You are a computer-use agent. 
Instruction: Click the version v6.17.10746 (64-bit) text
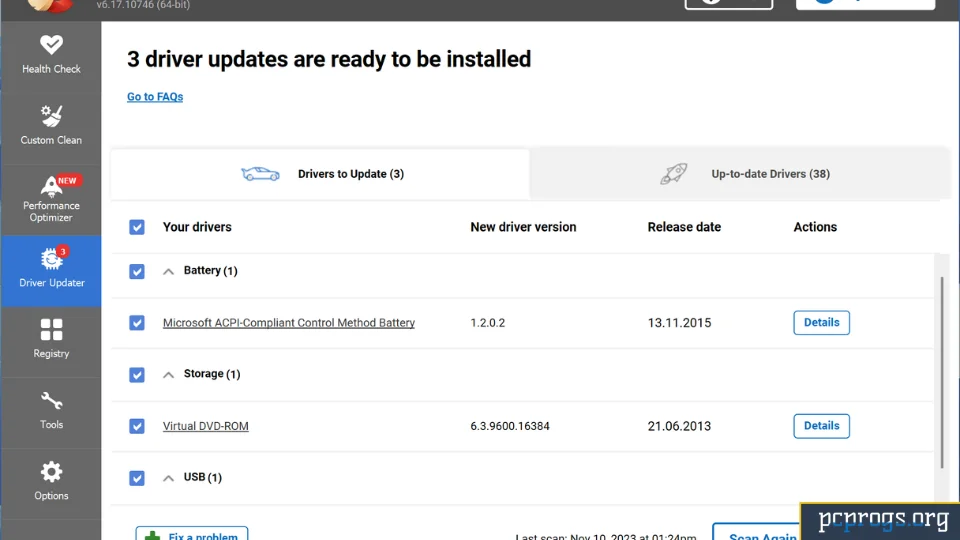[x=143, y=5]
